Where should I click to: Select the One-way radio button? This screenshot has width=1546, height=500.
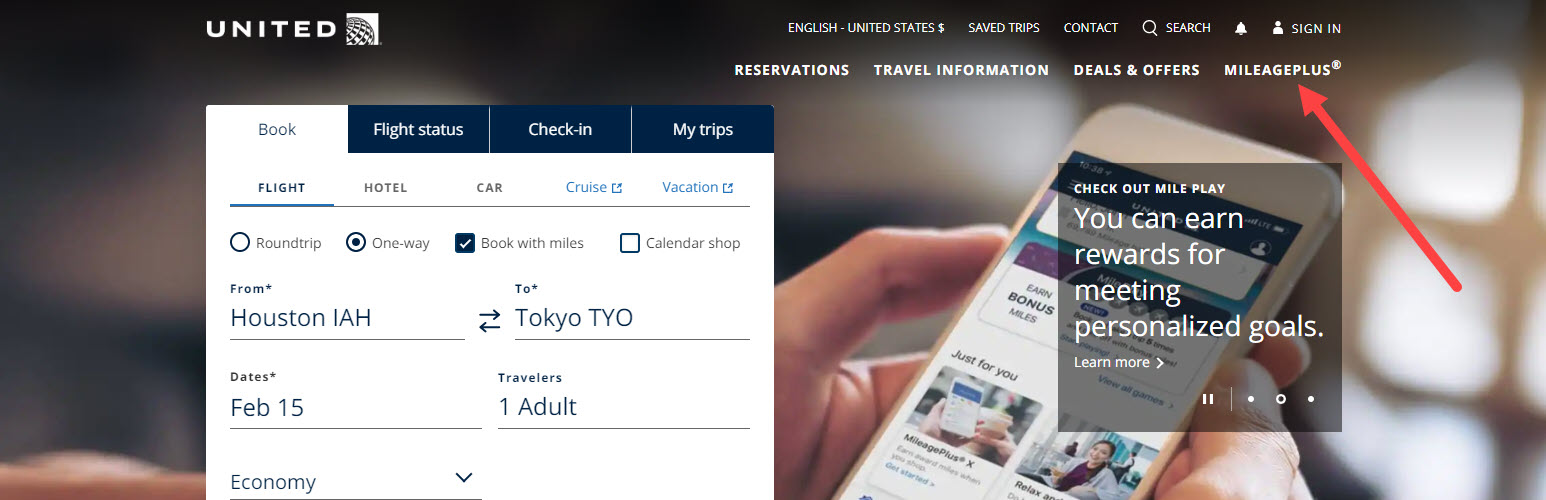356,242
